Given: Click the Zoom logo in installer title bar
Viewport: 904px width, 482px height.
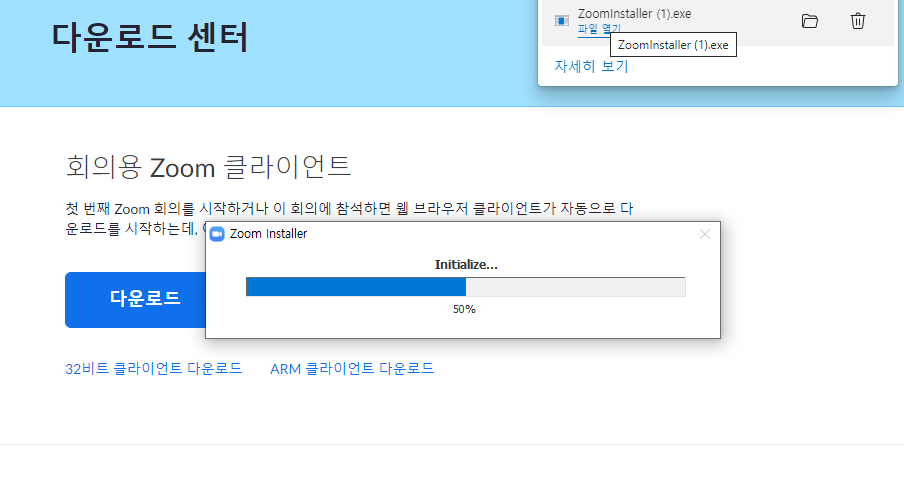Looking at the screenshot, I should click(x=217, y=234).
